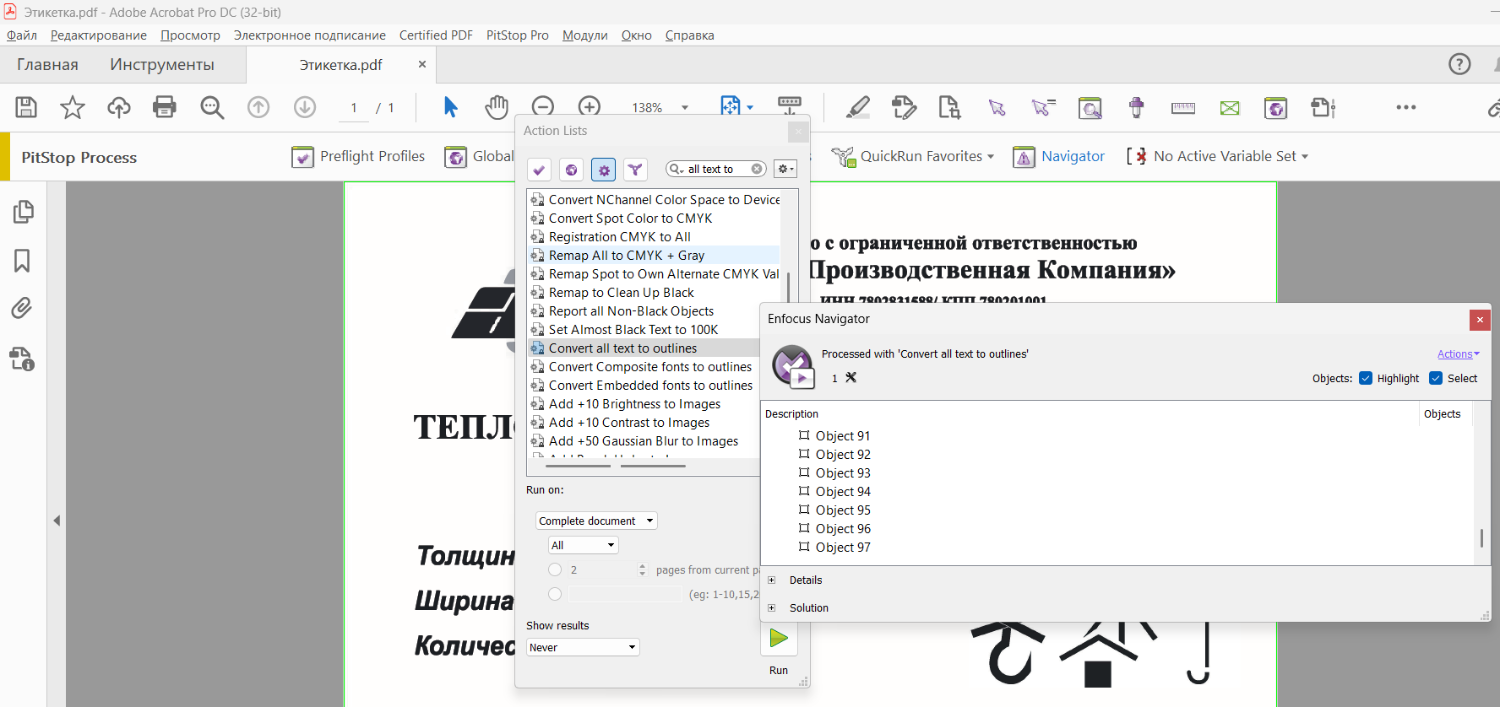The width and height of the screenshot is (1500, 707).
Task: Open the Action Lists gear options dropdown
Action: [785, 170]
